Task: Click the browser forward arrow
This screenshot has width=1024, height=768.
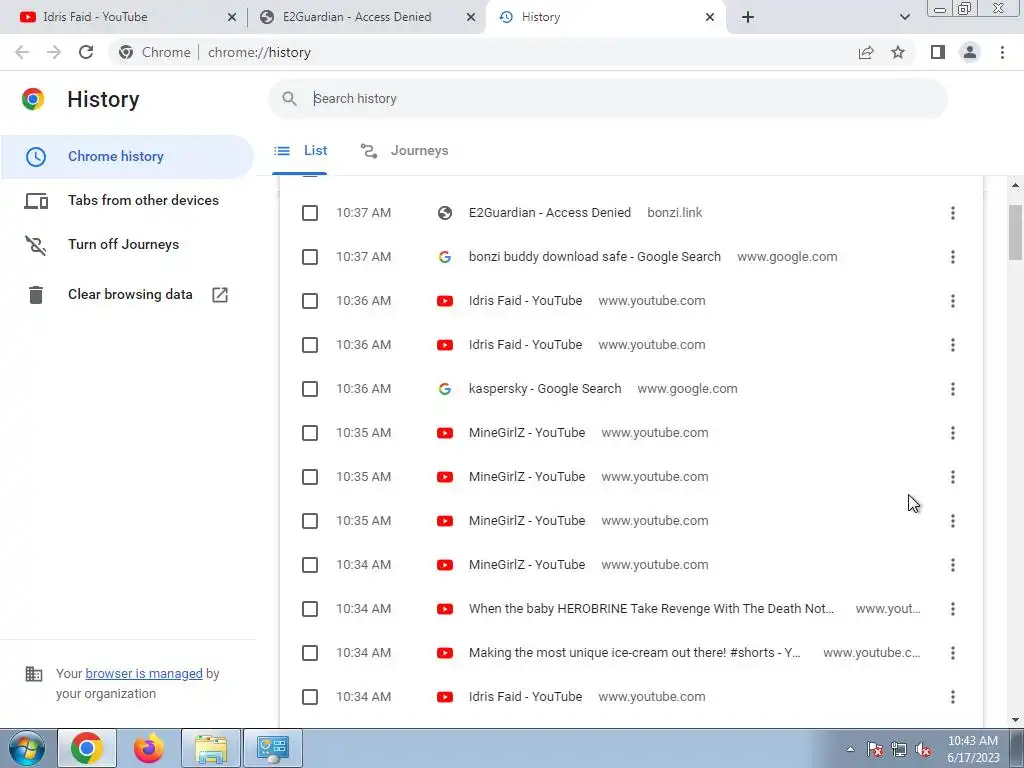Action: click(54, 52)
